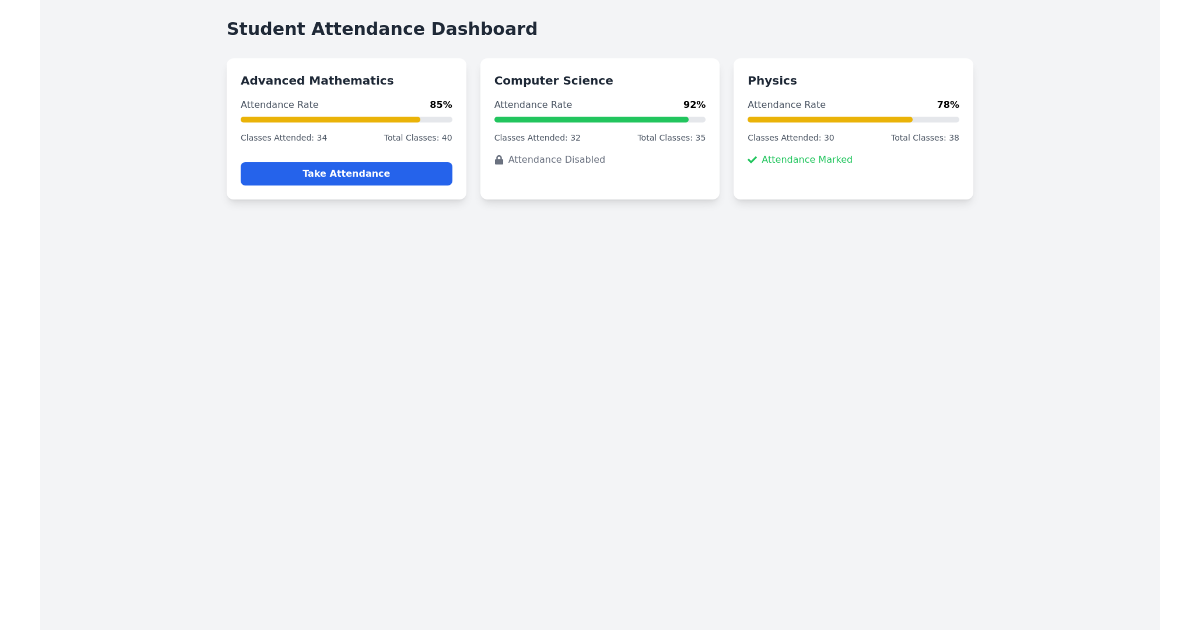This screenshot has width=1200, height=630.
Task: Click the 92% attendance rate label
Action: 695,104
